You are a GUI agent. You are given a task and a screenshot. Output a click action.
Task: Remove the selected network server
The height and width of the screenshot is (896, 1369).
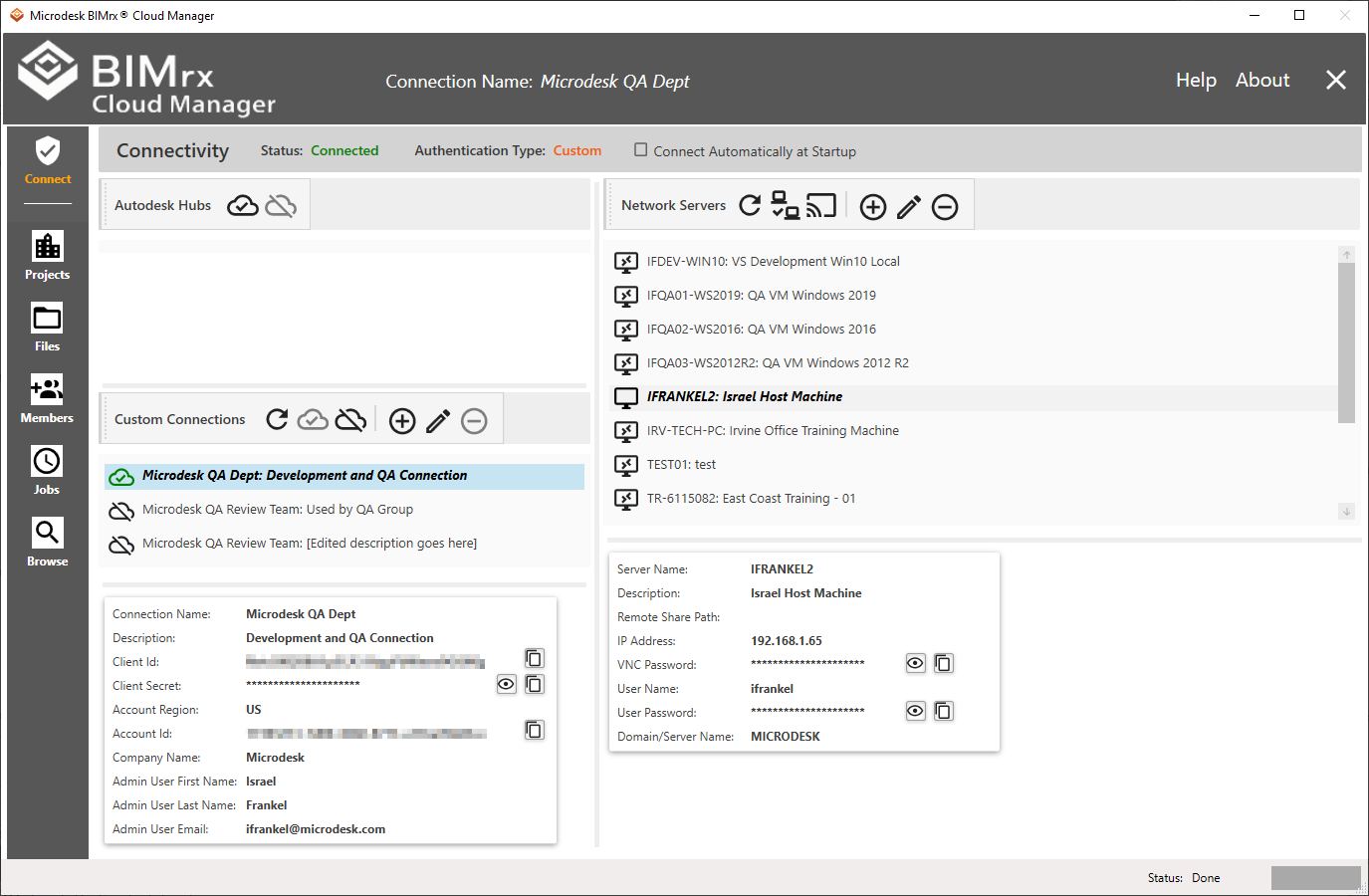click(x=944, y=206)
